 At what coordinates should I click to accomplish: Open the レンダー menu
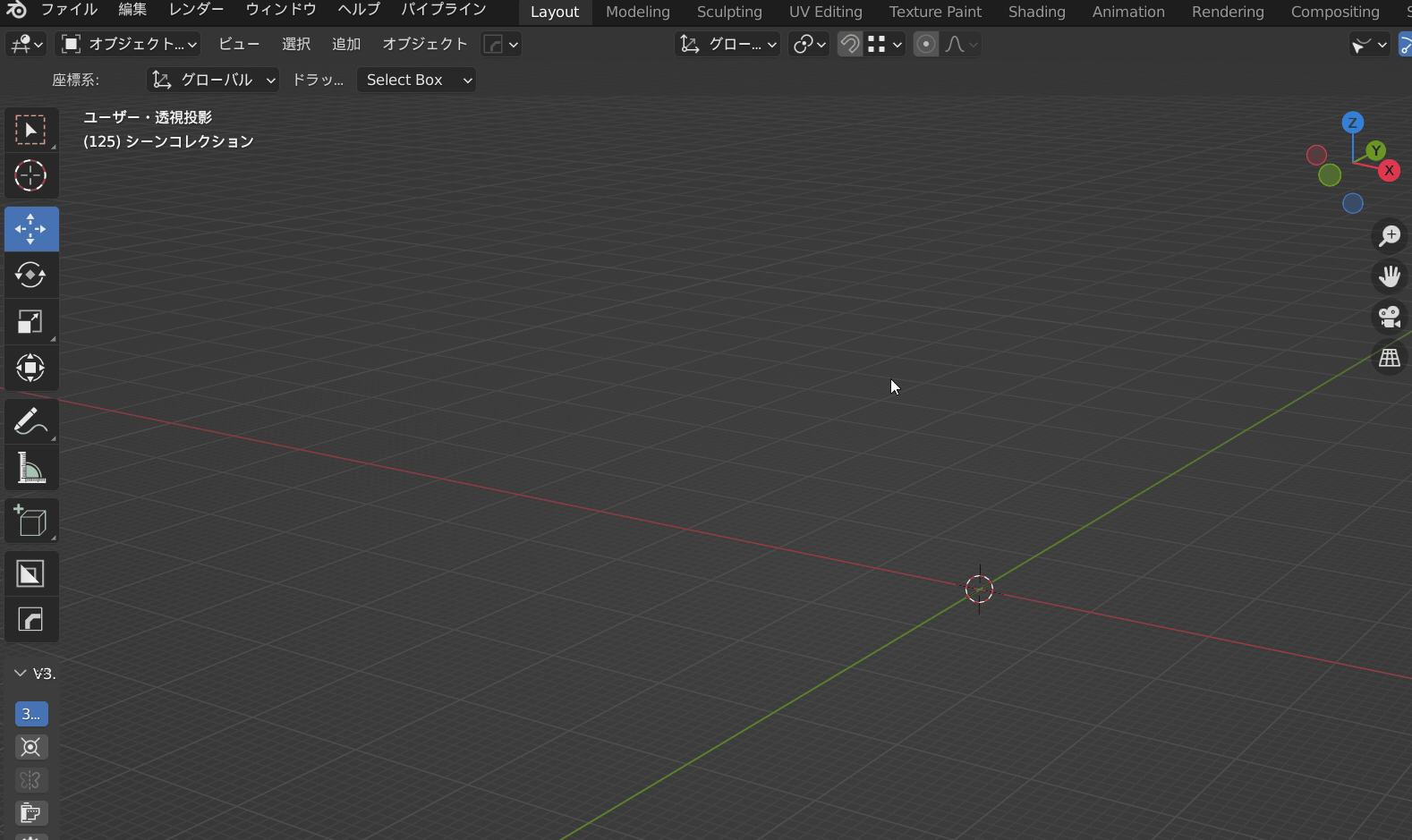pos(197,10)
